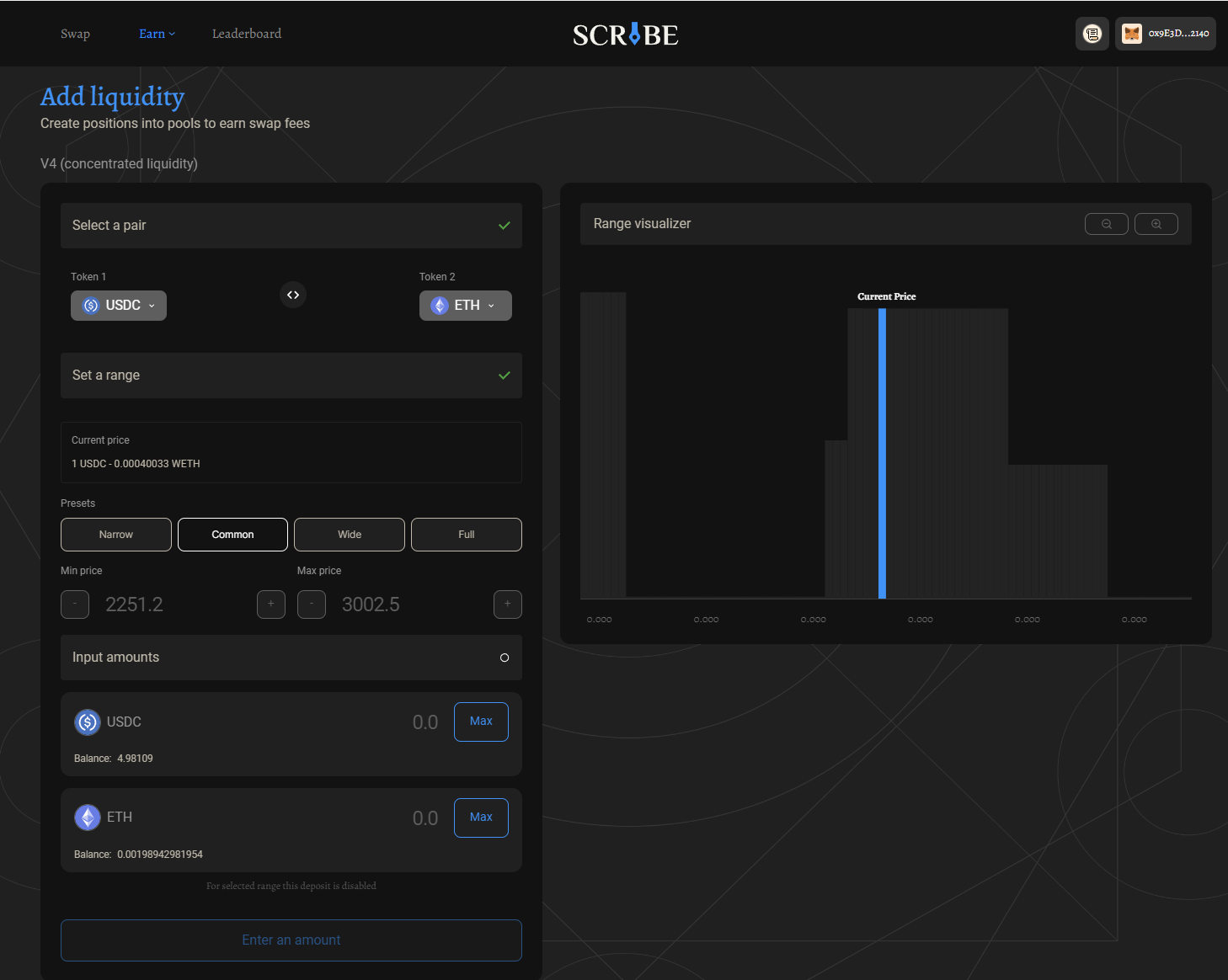Click the blue current price bar
This screenshot has height=980, width=1228.
point(882,453)
